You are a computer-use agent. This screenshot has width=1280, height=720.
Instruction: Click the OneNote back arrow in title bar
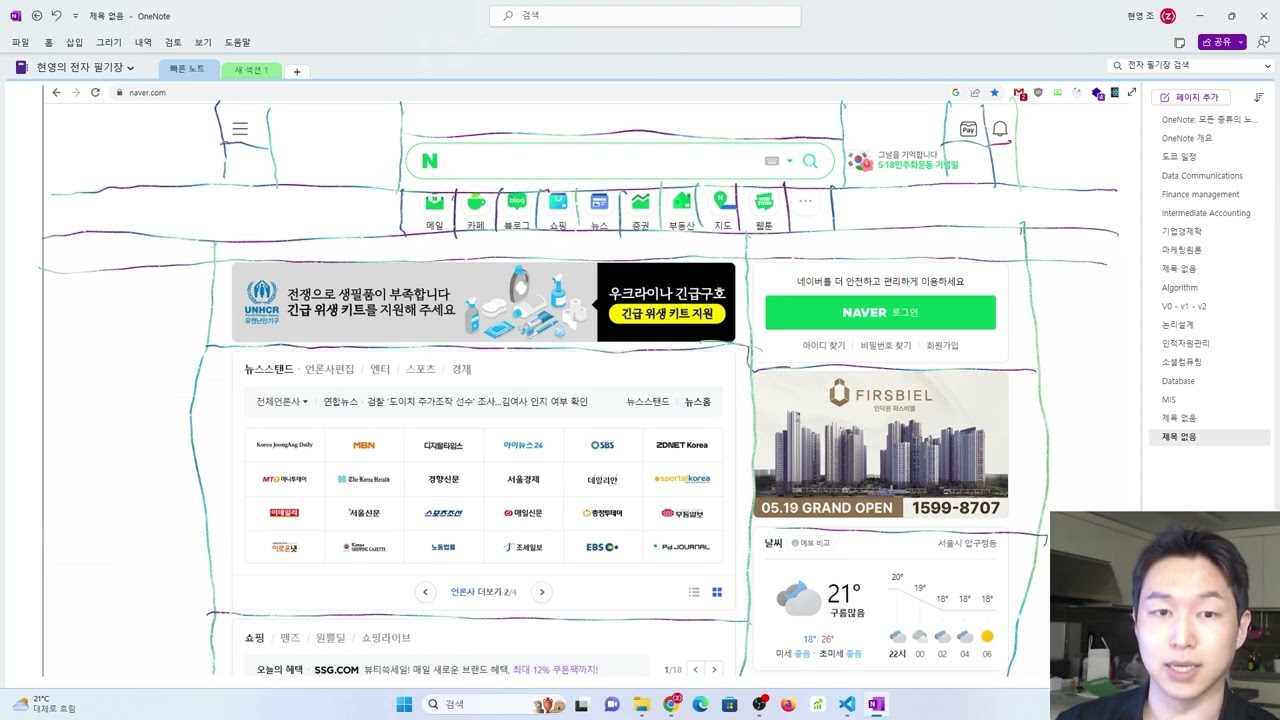tap(37, 16)
